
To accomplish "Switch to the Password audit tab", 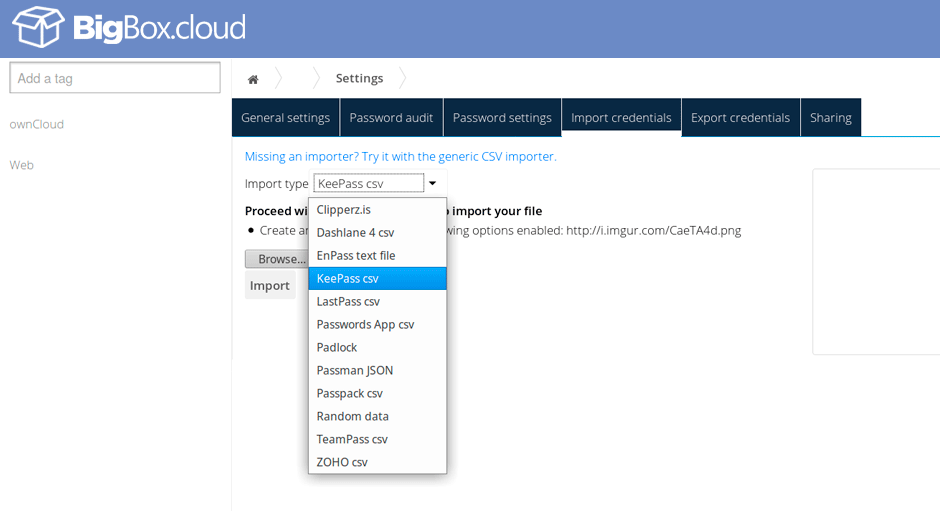I will click(391, 118).
